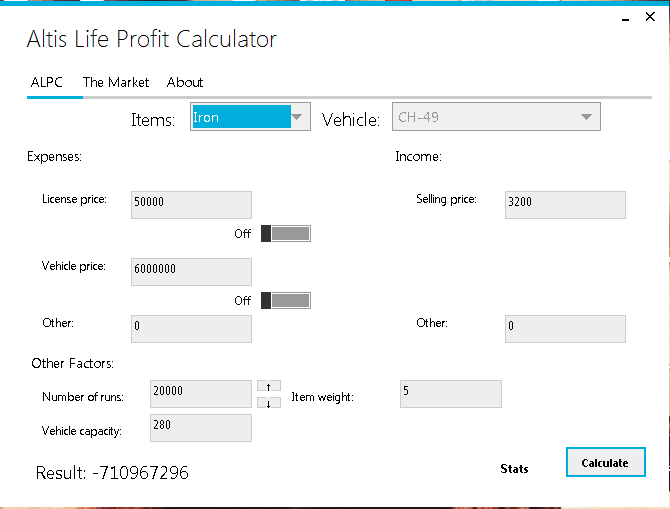Open the About tab
The height and width of the screenshot is (509, 670).
coord(185,82)
